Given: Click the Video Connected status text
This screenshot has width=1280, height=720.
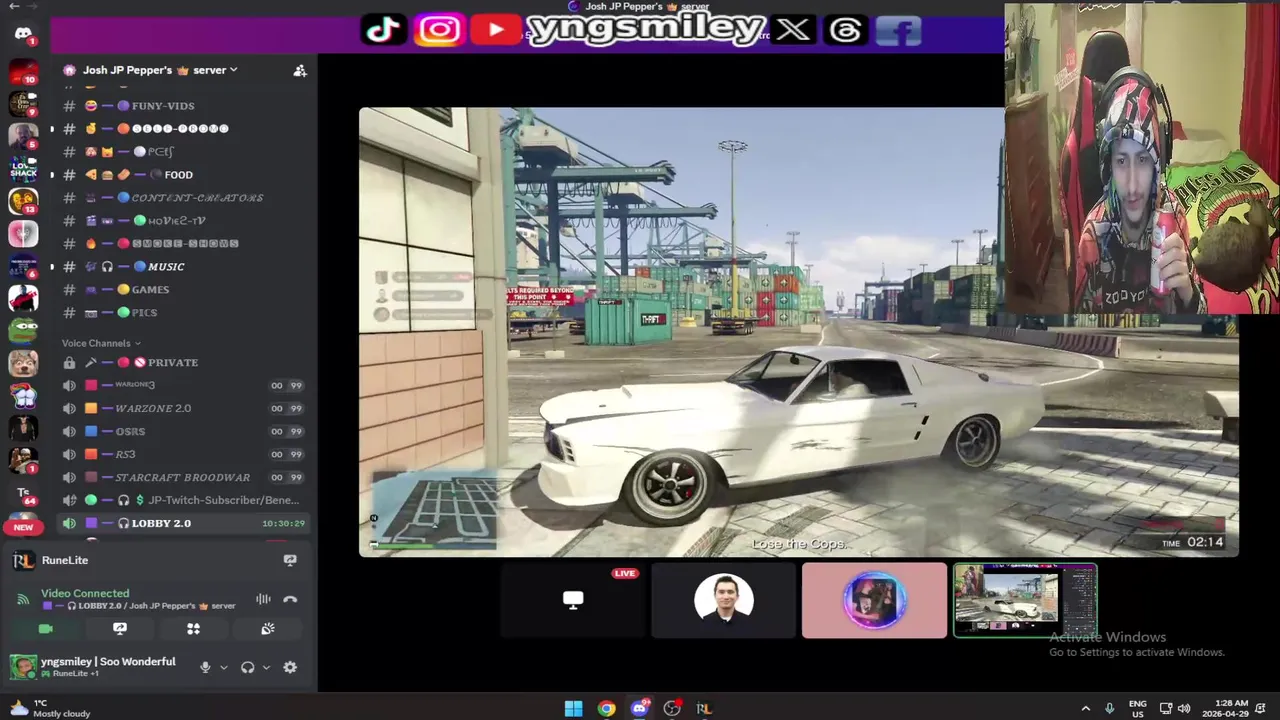Looking at the screenshot, I should pyautogui.click(x=85, y=593).
